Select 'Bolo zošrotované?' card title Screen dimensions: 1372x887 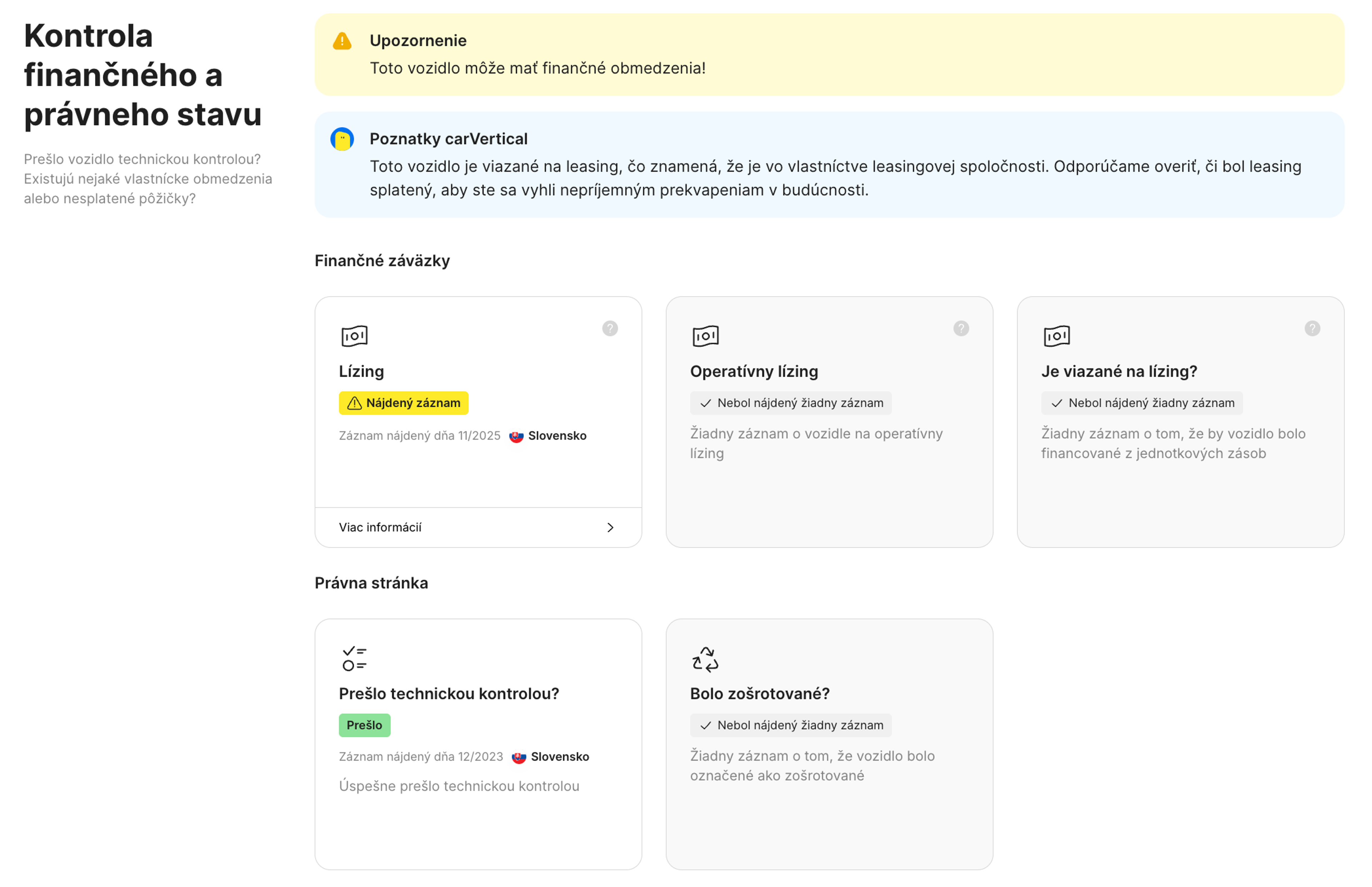point(760,693)
